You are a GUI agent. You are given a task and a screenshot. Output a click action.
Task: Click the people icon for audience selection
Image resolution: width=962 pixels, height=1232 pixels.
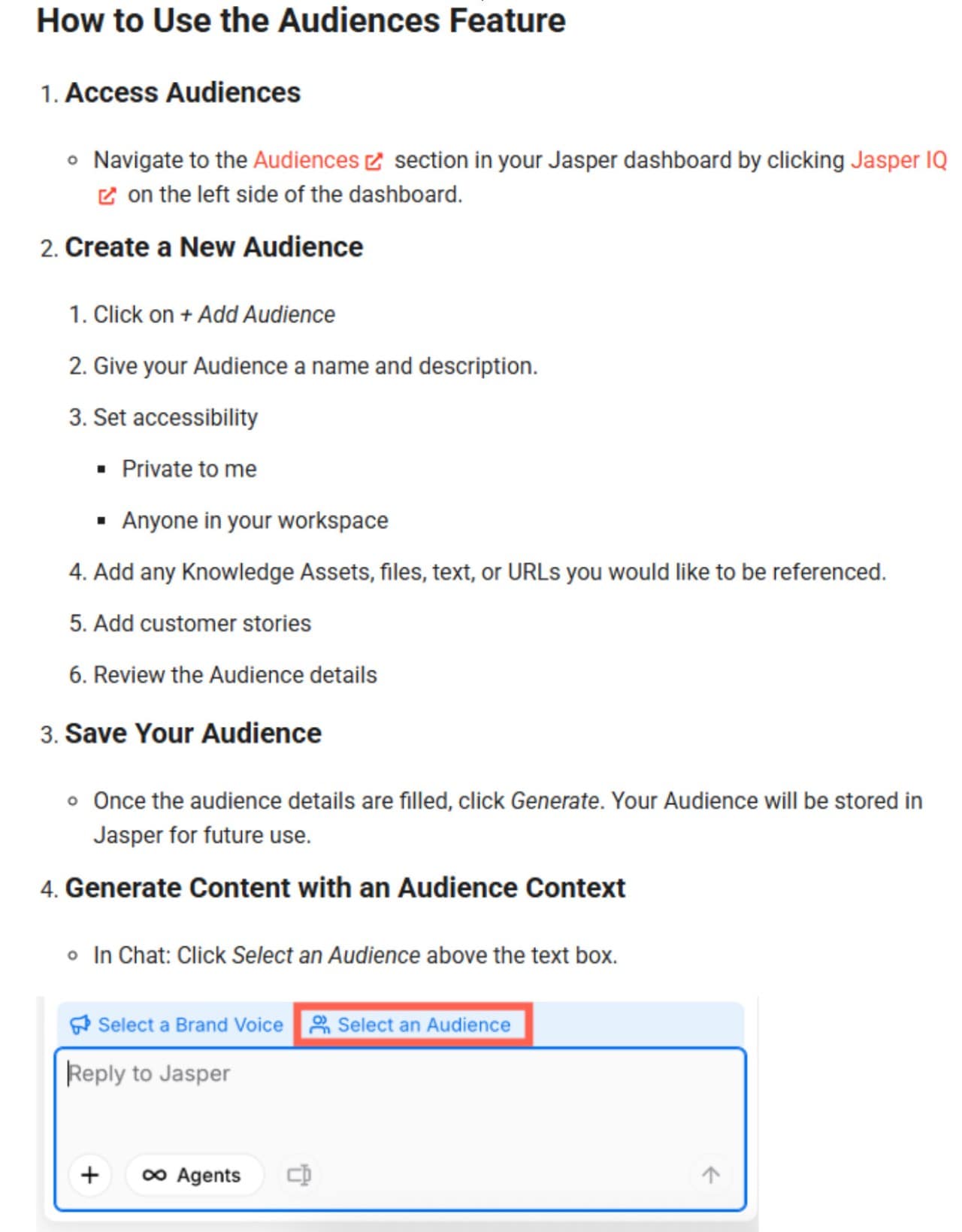320,1025
